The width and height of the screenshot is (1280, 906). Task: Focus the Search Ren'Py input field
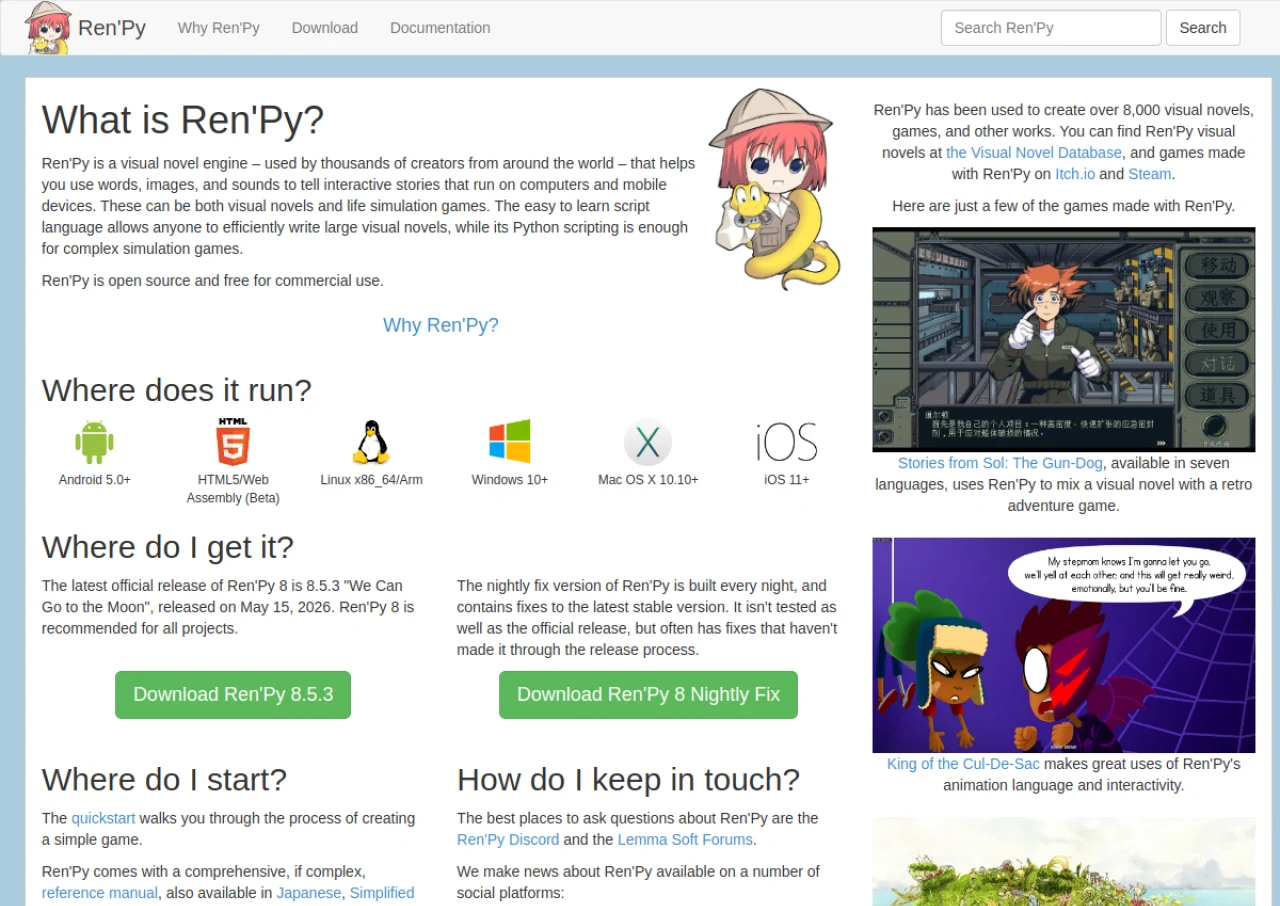pyautogui.click(x=1051, y=28)
